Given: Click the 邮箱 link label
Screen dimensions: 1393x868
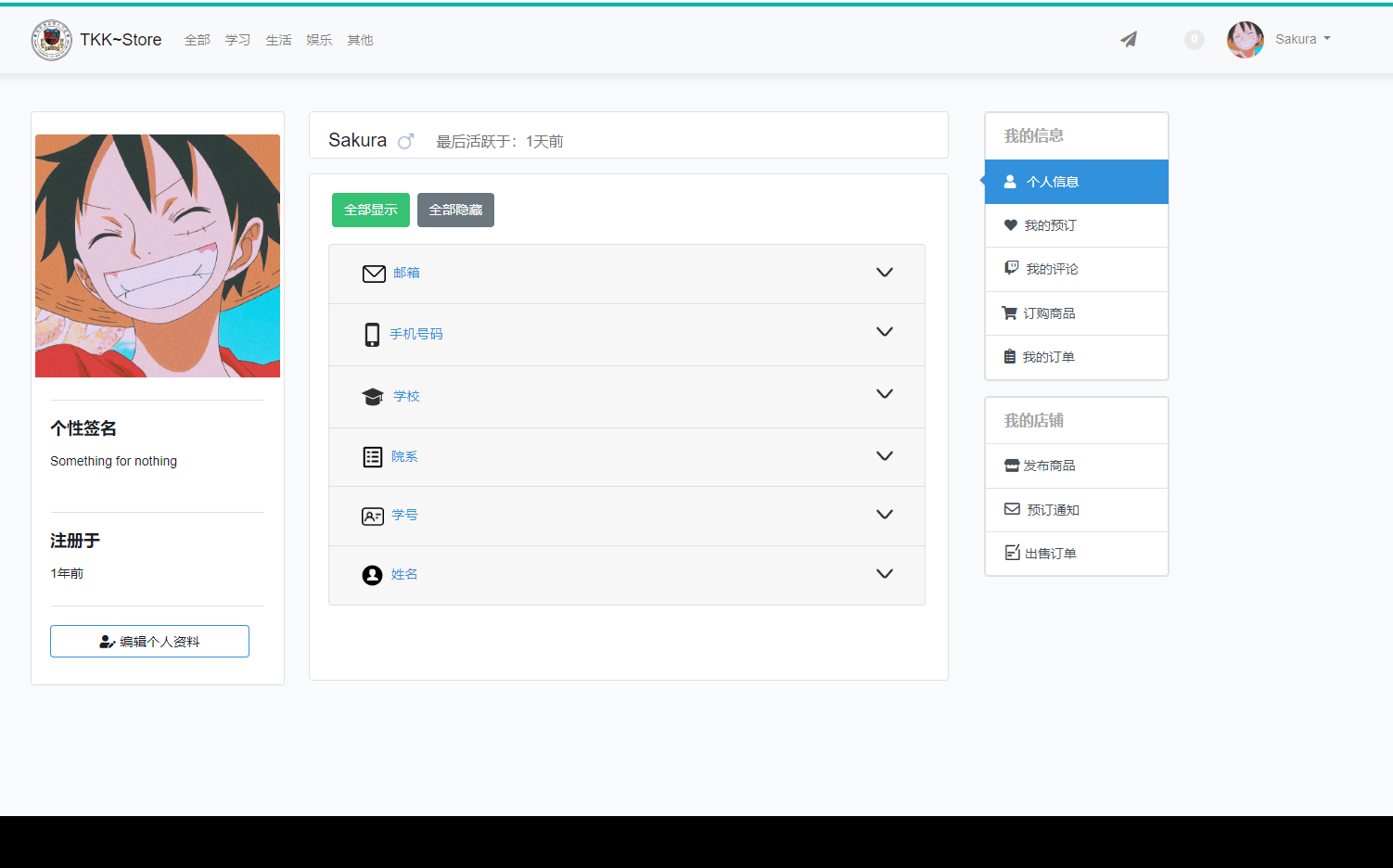Looking at the screenshot, I should tap(406, 273).
